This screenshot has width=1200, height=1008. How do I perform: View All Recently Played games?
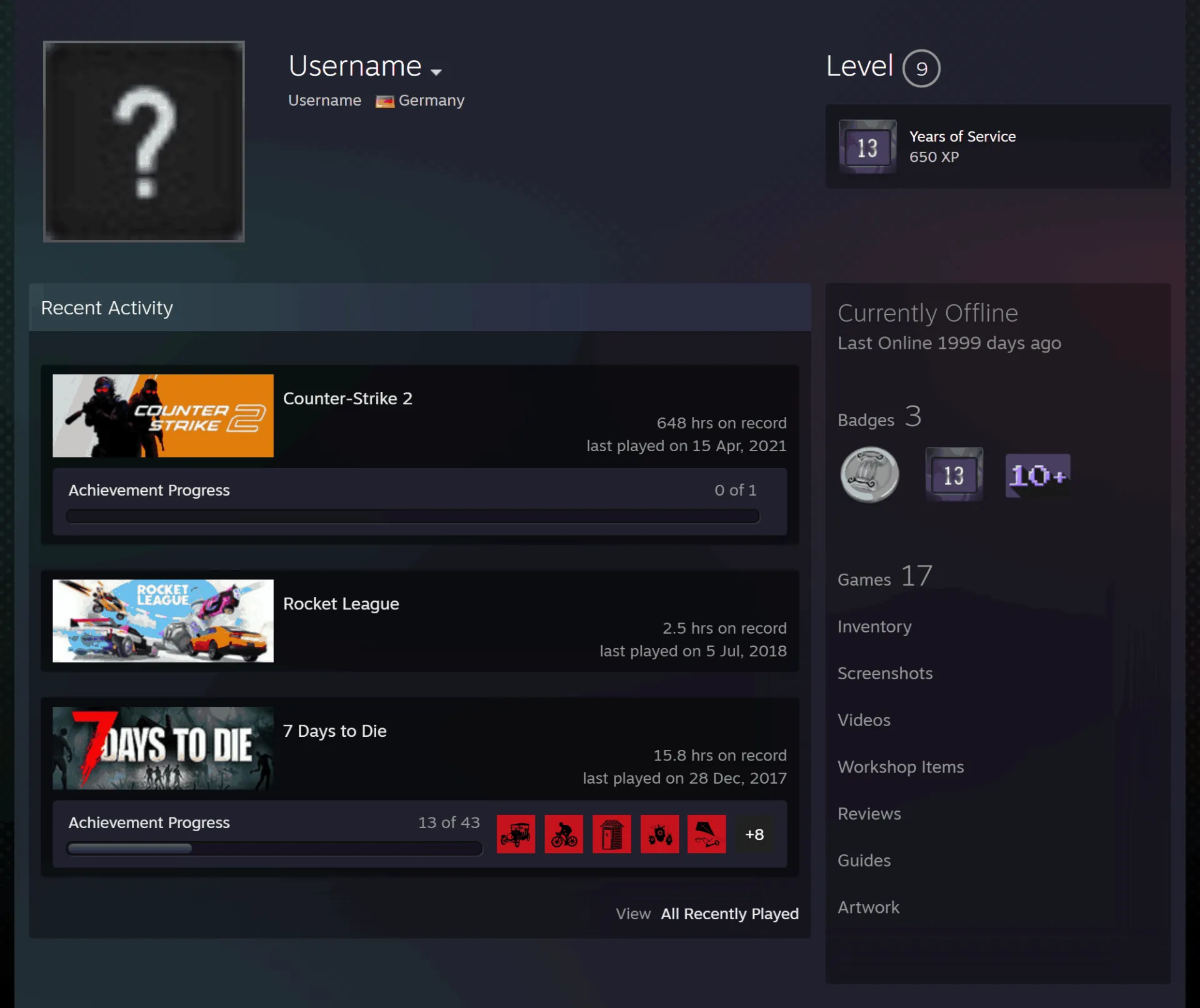(x=729, y=914)
